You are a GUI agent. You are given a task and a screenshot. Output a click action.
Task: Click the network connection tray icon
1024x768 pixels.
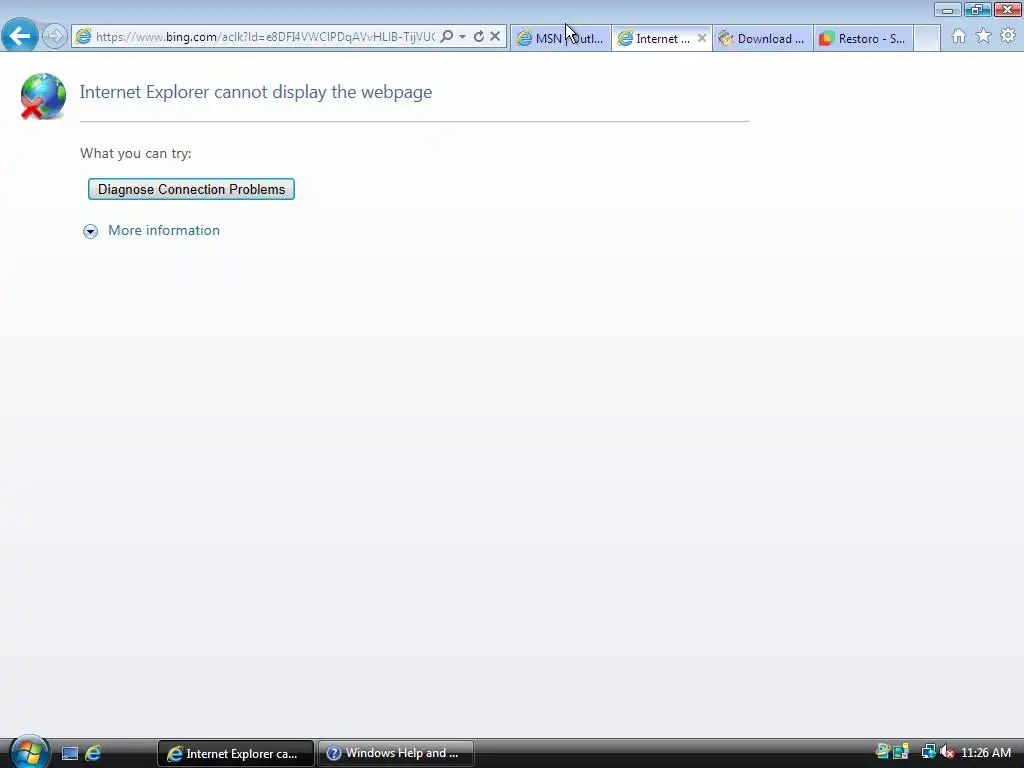point(928,753)
